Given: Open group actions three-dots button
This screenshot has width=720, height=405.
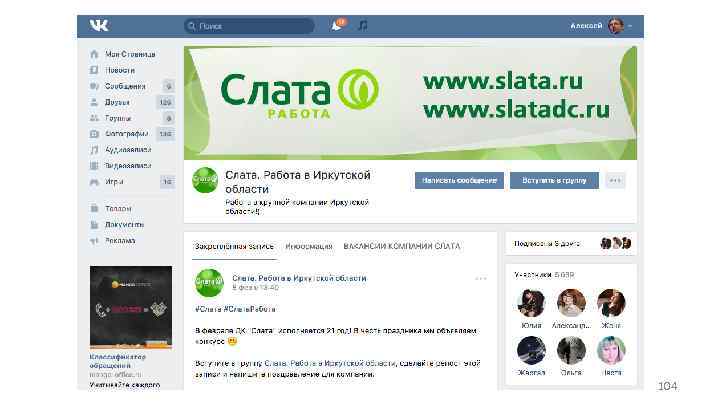Looking at the screenshot, I should click(615, 180).
